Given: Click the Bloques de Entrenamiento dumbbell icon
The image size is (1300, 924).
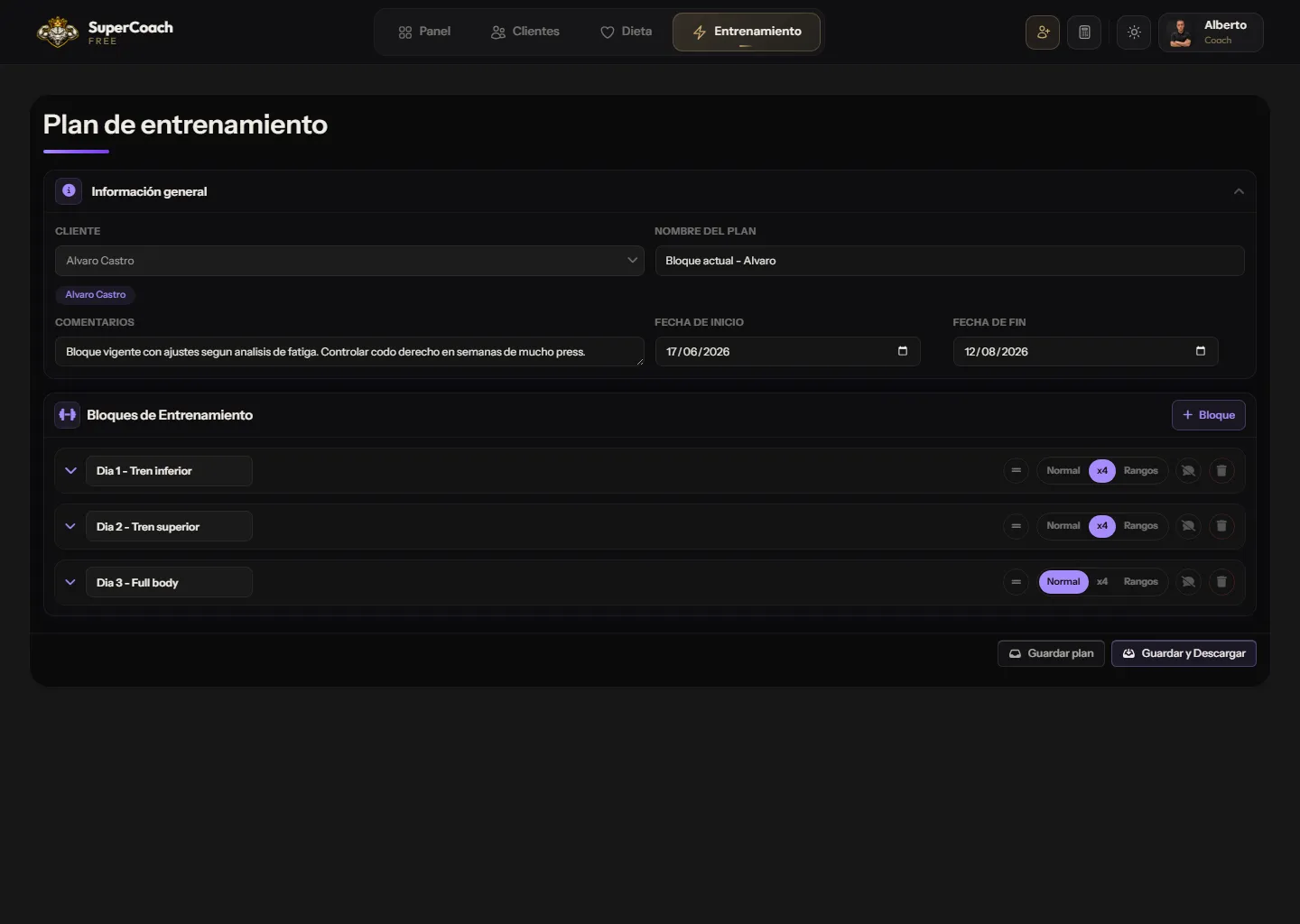Looking at the screenshot, I should [68, 415].
